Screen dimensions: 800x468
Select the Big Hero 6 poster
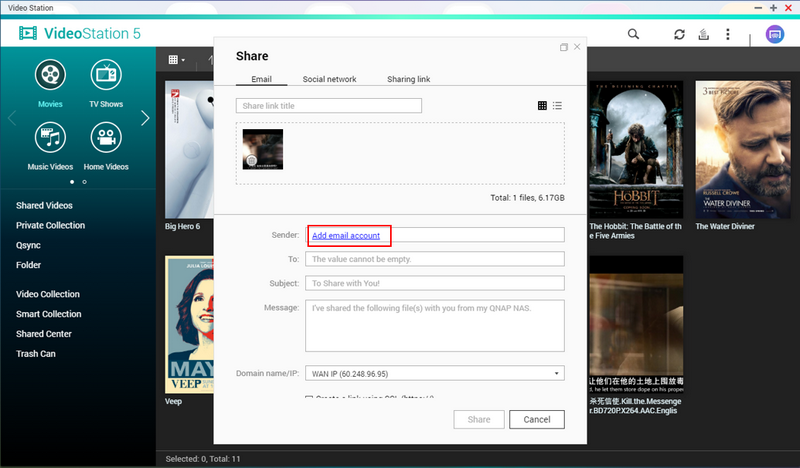tap(189, 150)
